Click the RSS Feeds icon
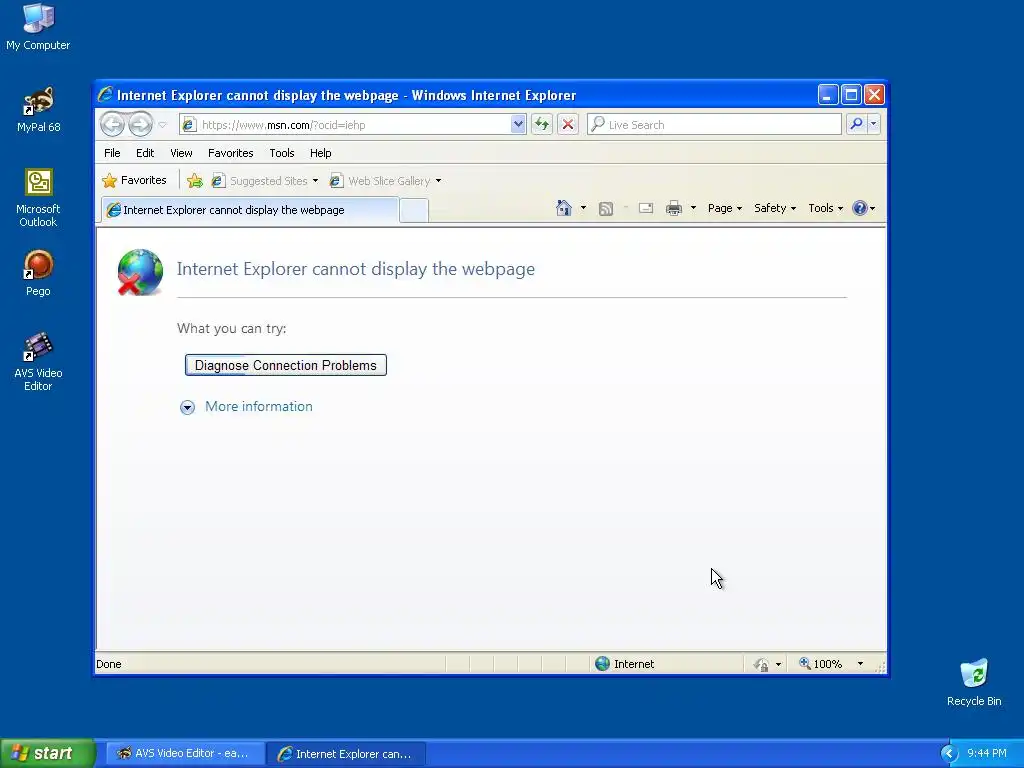This screenshot has height=768, width=1024. pyautogui.click(x=606, y=208)
